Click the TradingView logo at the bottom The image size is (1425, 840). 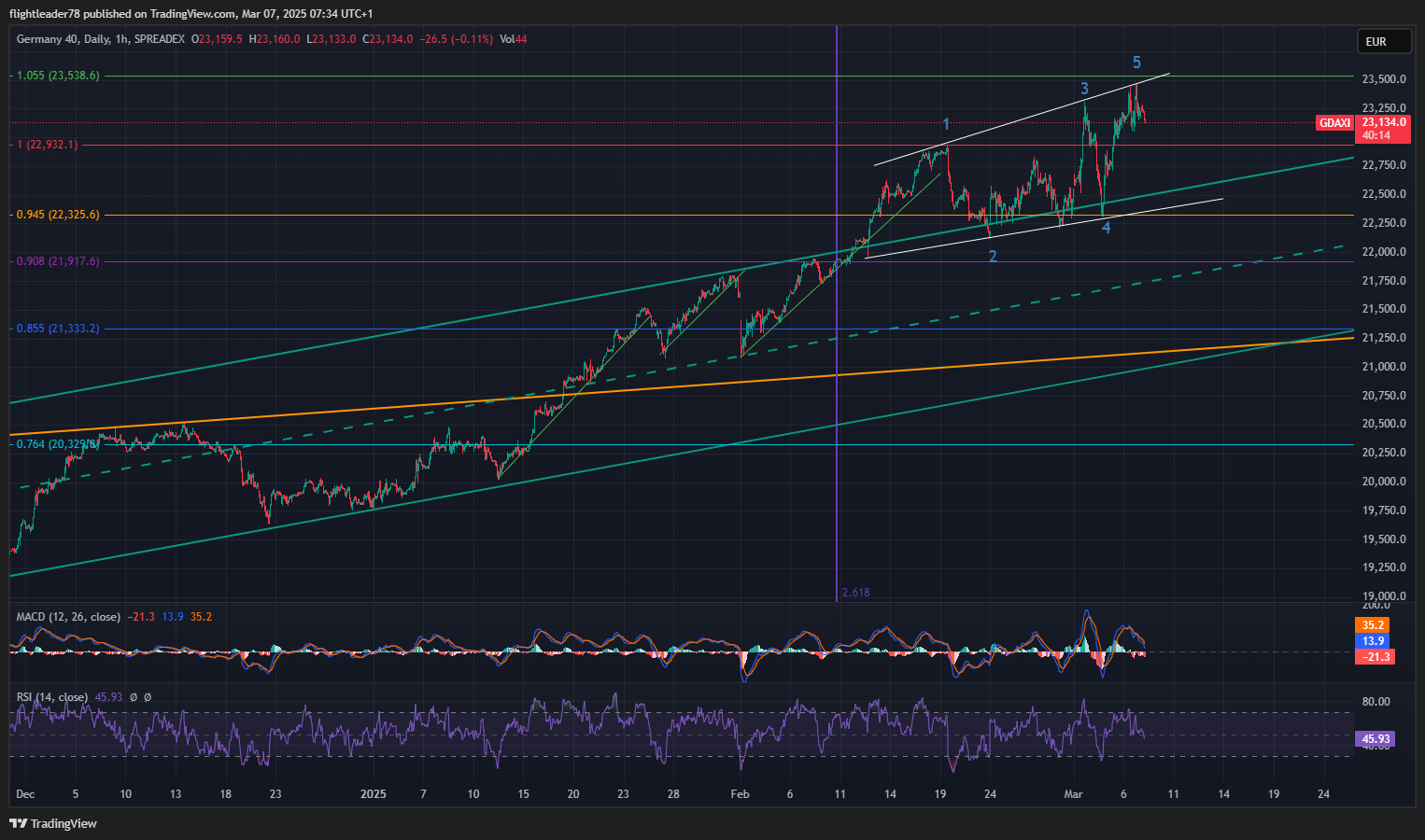pos(53,823)
